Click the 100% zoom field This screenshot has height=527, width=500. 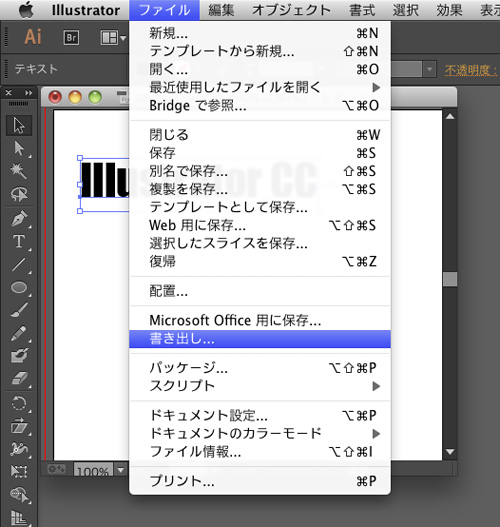click(x=93, y=470)
